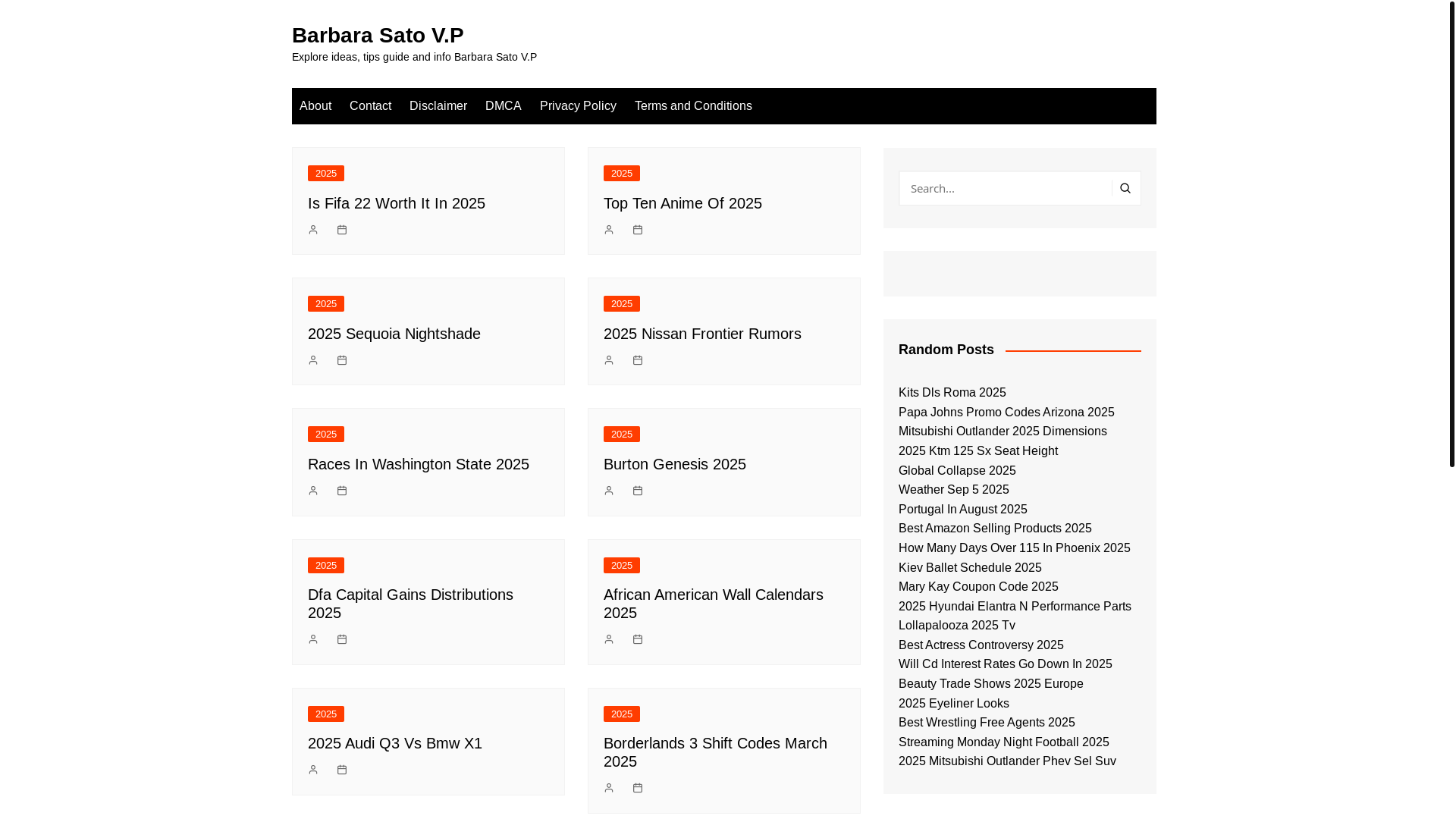Click calendar icon under Dfa Capital Gains post
The height and width of the screenshot is (819, 1456).
point(342,639)
